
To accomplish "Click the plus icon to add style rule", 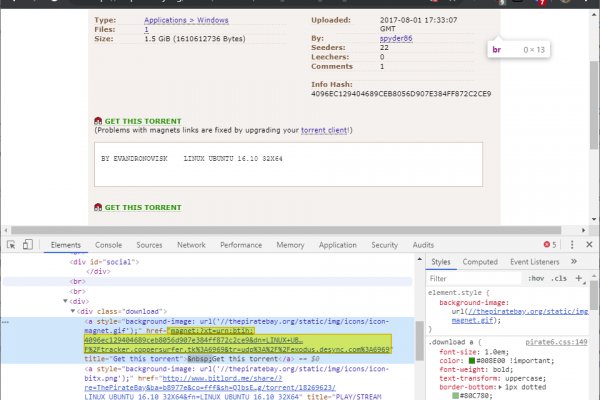I will (580, 277).
